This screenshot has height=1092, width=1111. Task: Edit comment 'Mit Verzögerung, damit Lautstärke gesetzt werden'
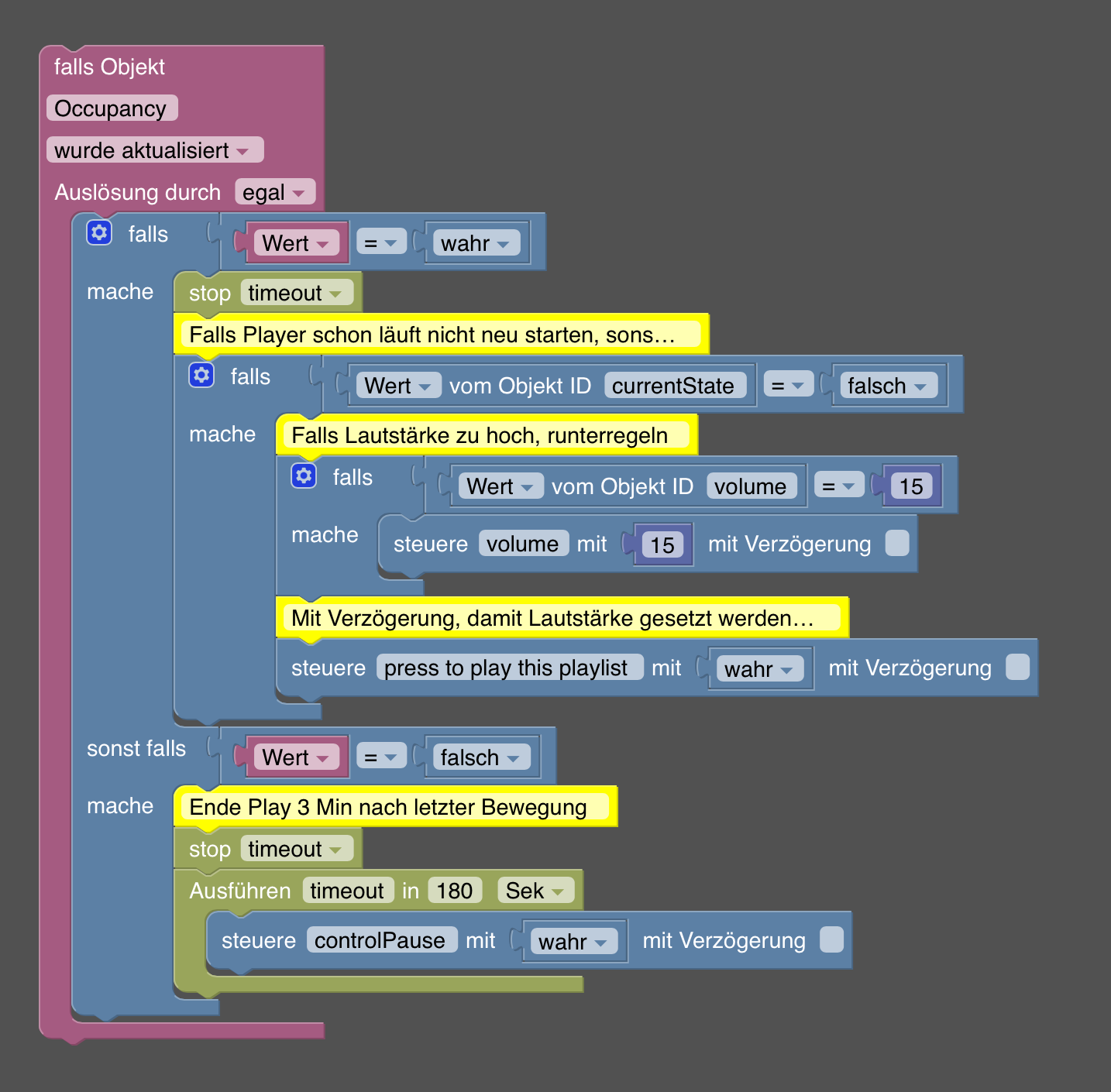pos(562,618)
